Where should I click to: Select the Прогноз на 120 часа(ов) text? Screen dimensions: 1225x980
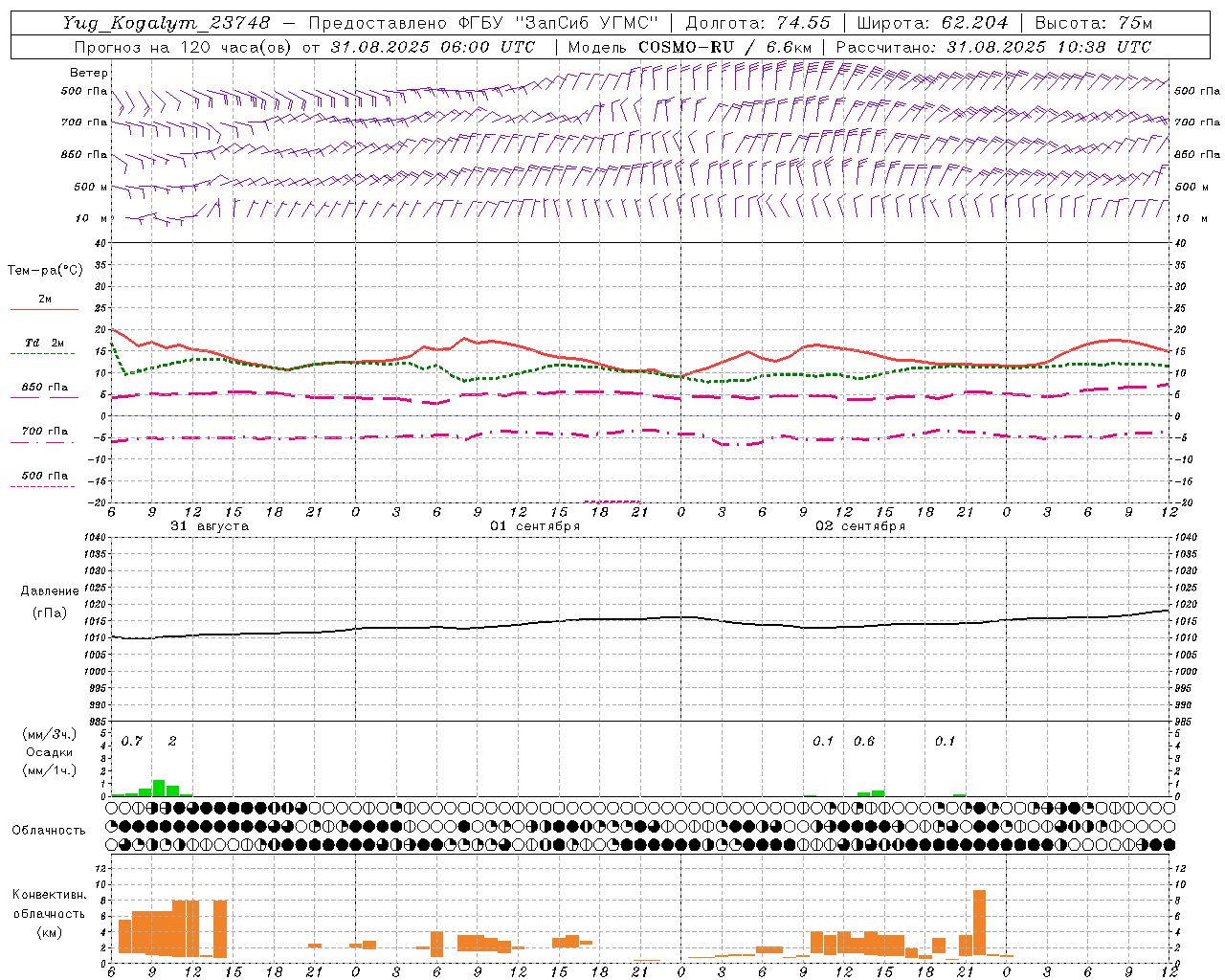tap(182, 47)
